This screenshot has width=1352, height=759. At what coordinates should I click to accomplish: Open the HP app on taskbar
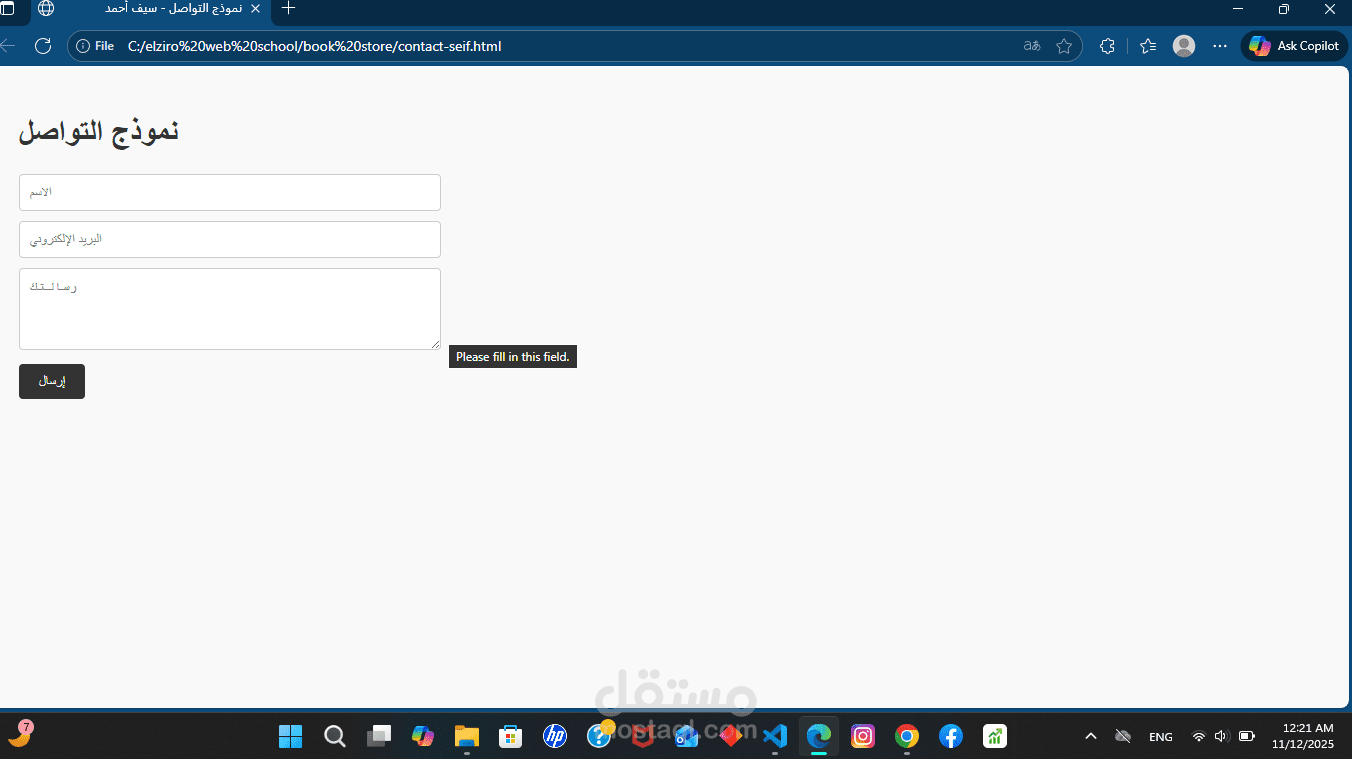point(555,737)
